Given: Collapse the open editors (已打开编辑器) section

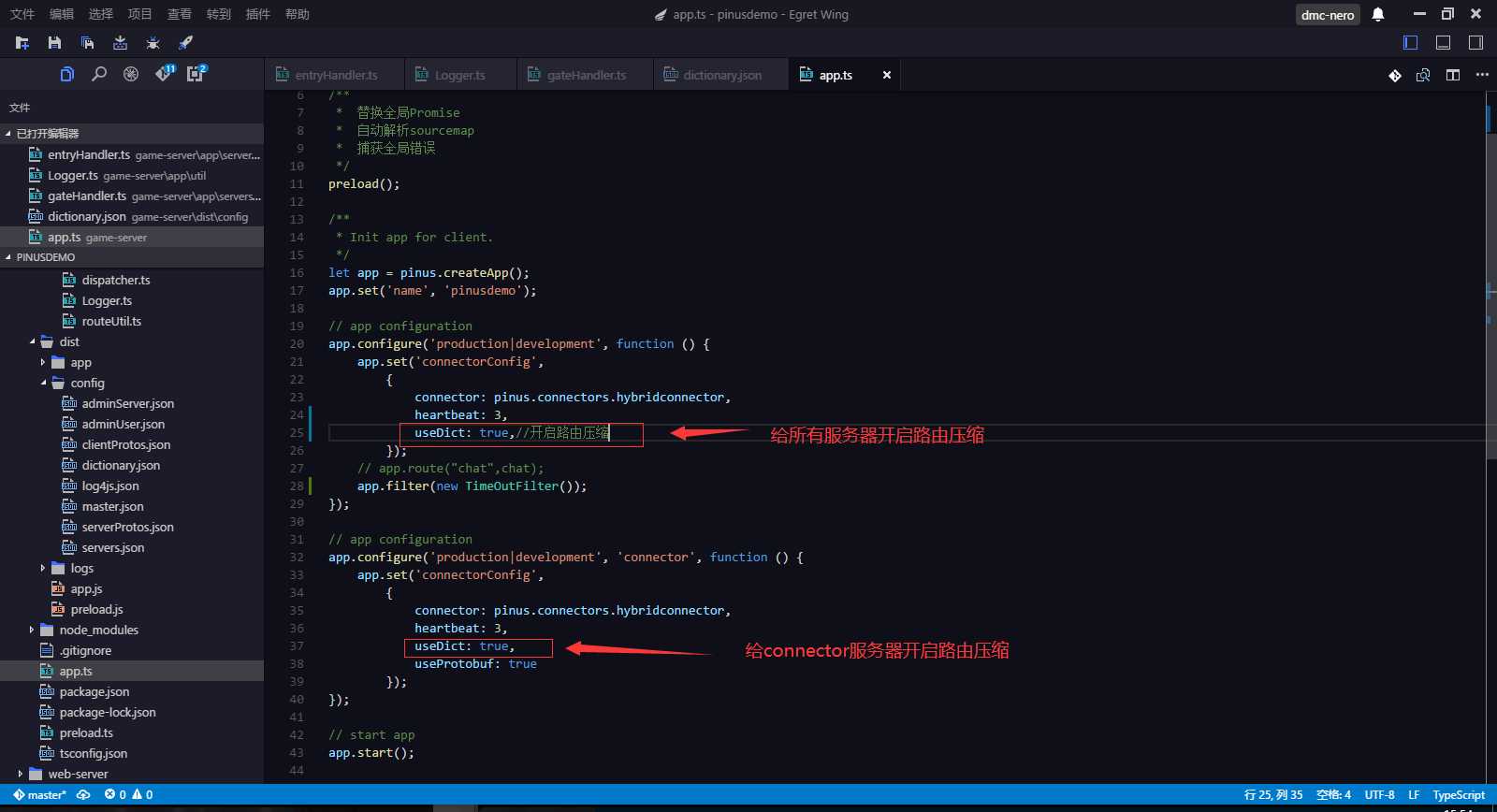Looking at the screenshot, I should tap(132, 134).
